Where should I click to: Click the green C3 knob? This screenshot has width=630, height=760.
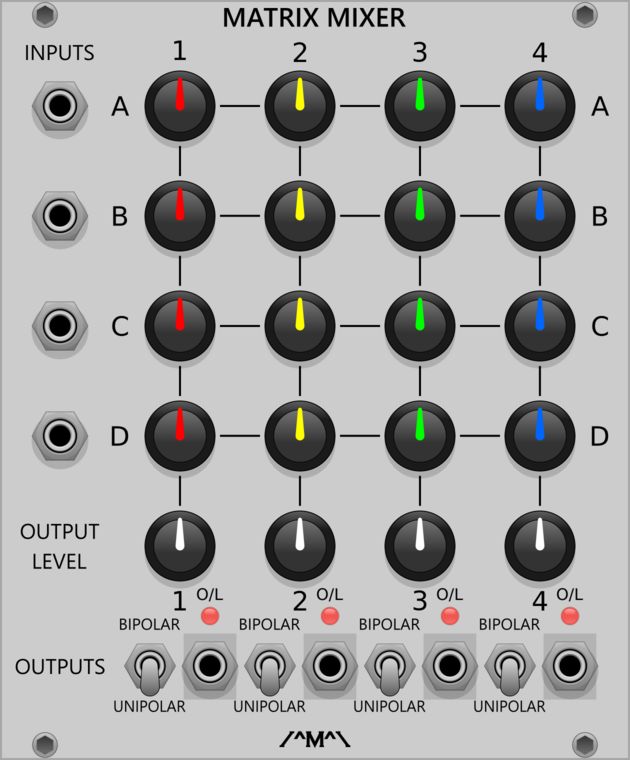(420, 326)
